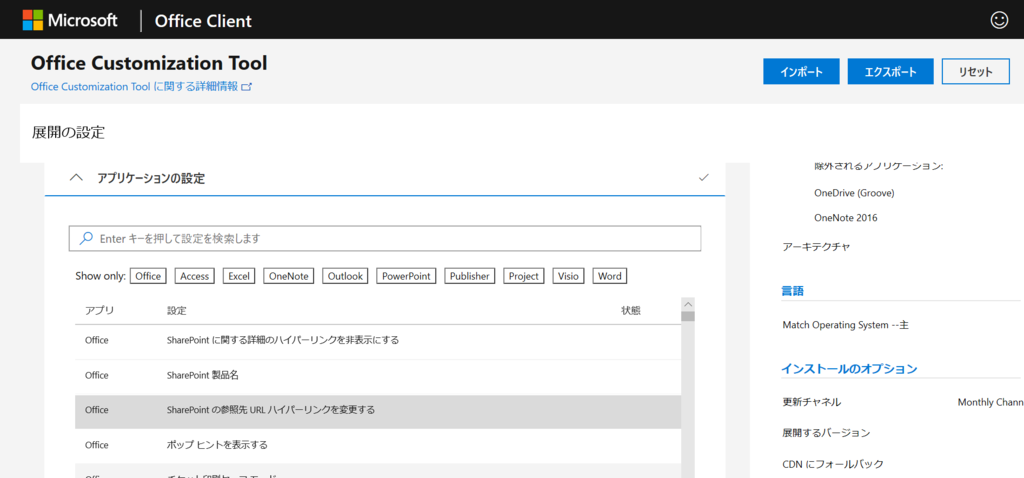Filter settings by Outlook
This screenshot has height=478, width=1024.
345,276
